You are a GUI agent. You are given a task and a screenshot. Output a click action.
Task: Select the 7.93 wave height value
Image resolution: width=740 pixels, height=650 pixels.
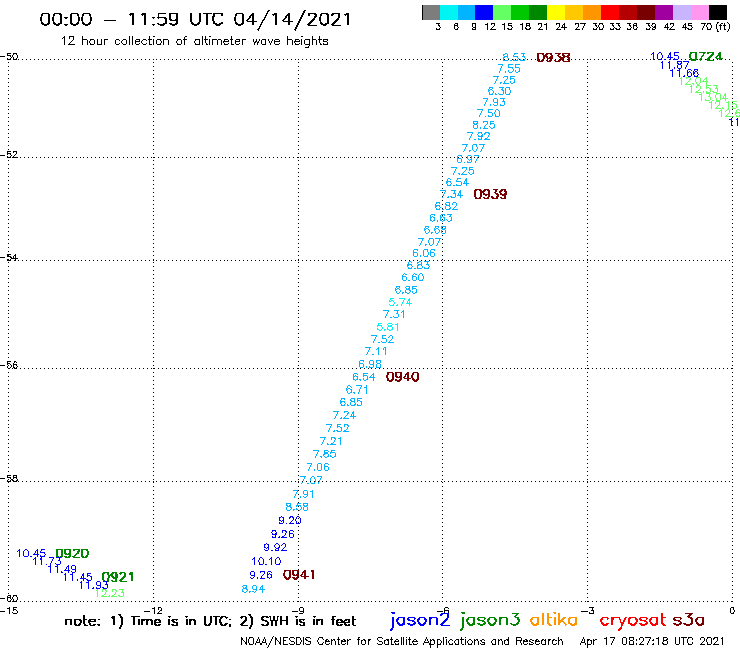[x=494, y=102]
